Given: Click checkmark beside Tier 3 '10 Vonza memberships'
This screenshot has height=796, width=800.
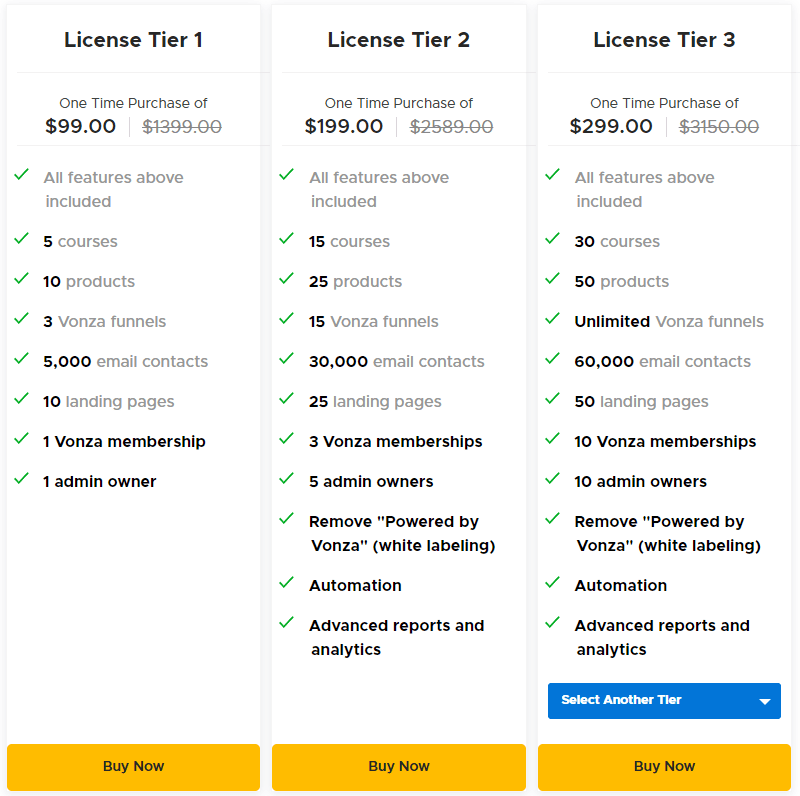Looking at the screenshot, I should tap(552, 439).
